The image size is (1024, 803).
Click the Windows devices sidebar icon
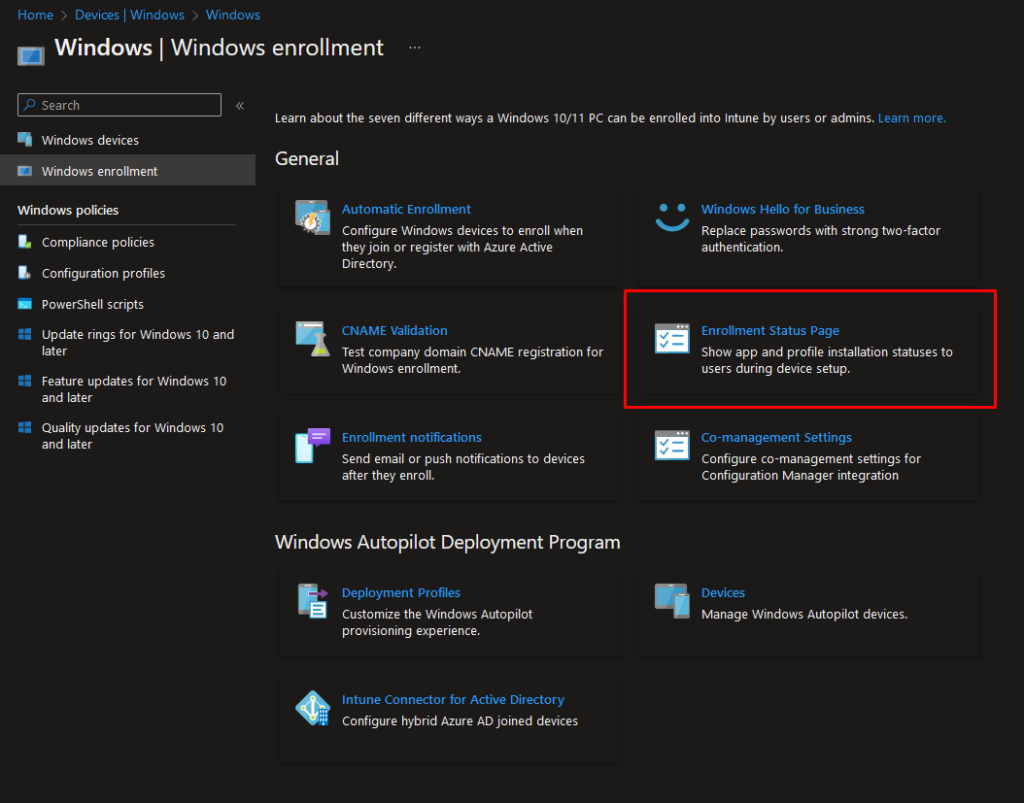tap(25, 140)
